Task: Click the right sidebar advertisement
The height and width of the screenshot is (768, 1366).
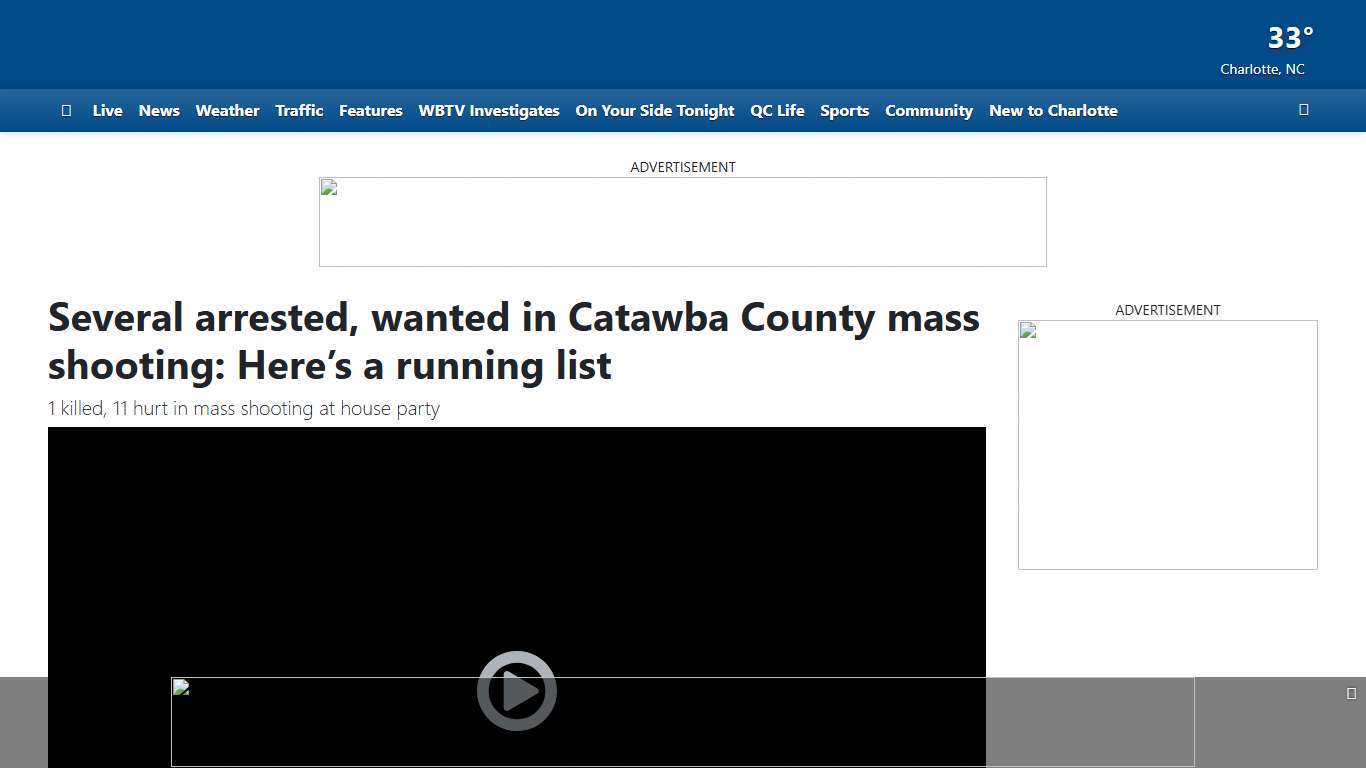Action: pos(1167,444)
